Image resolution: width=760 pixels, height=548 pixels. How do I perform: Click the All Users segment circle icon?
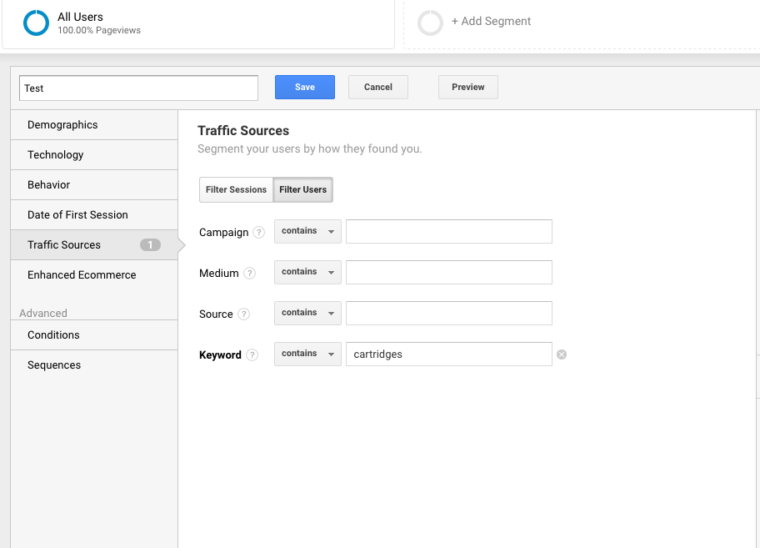[36, 23]
